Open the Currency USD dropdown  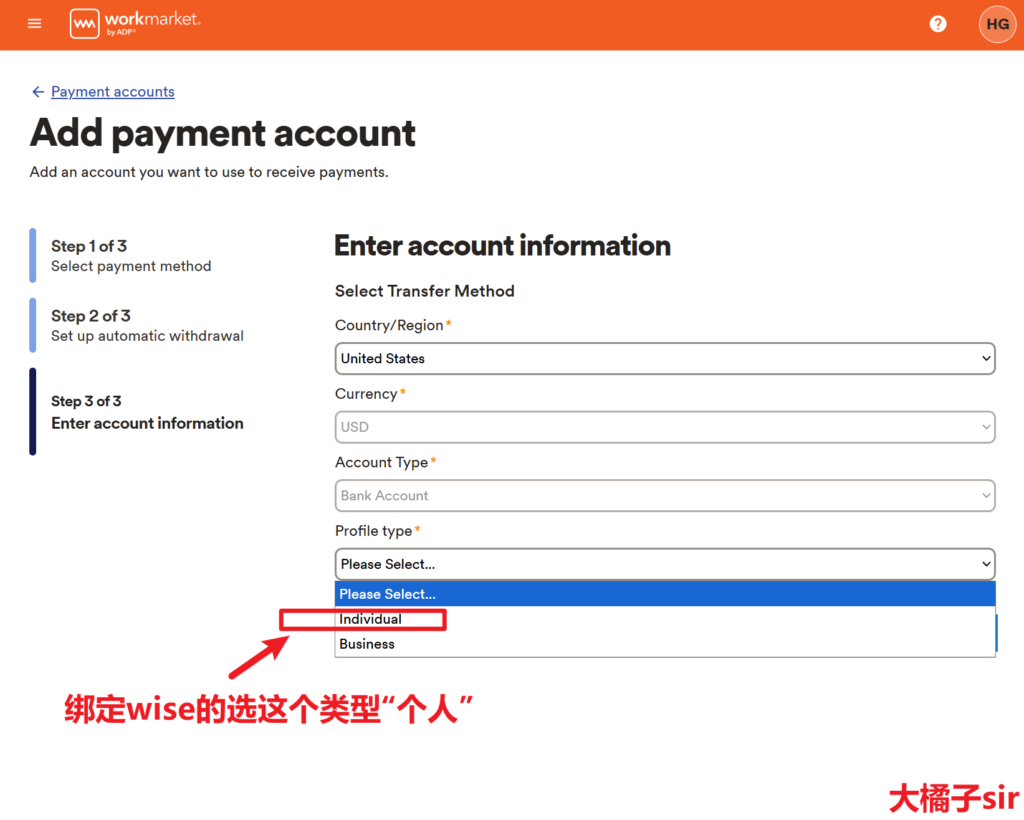click(x=664, y=427)
